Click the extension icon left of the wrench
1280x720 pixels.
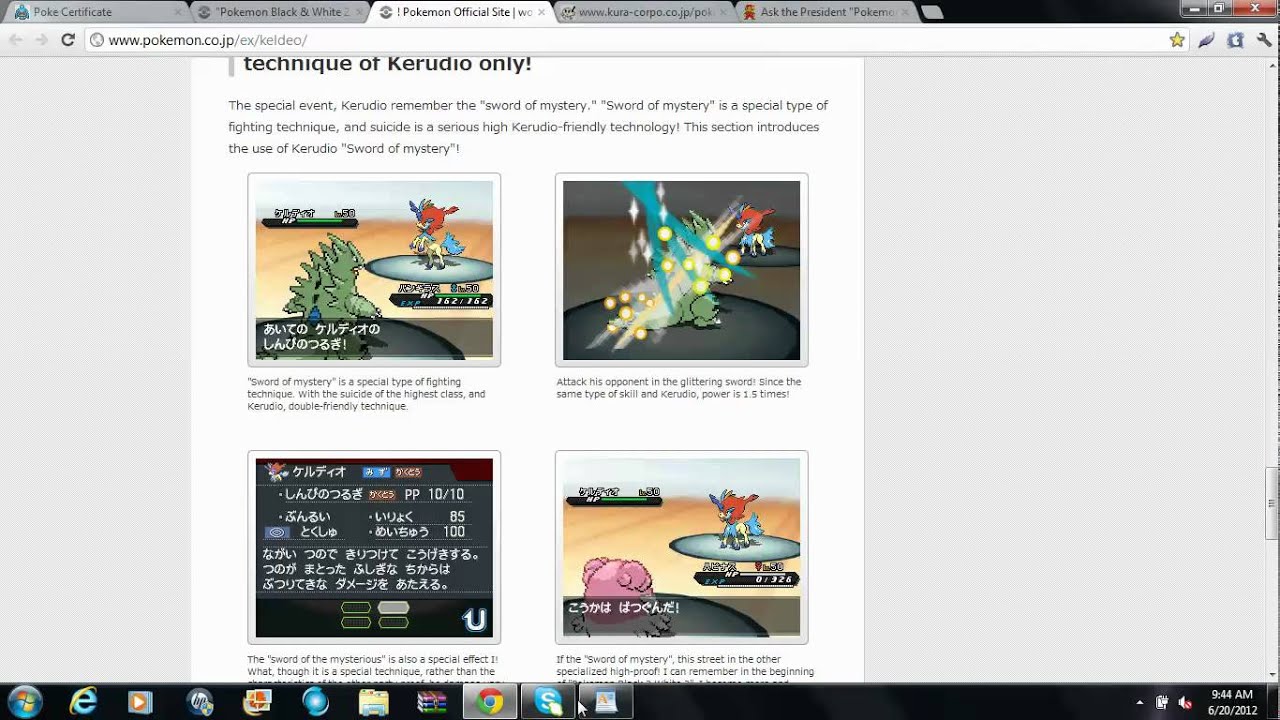tap(1236, 40)
